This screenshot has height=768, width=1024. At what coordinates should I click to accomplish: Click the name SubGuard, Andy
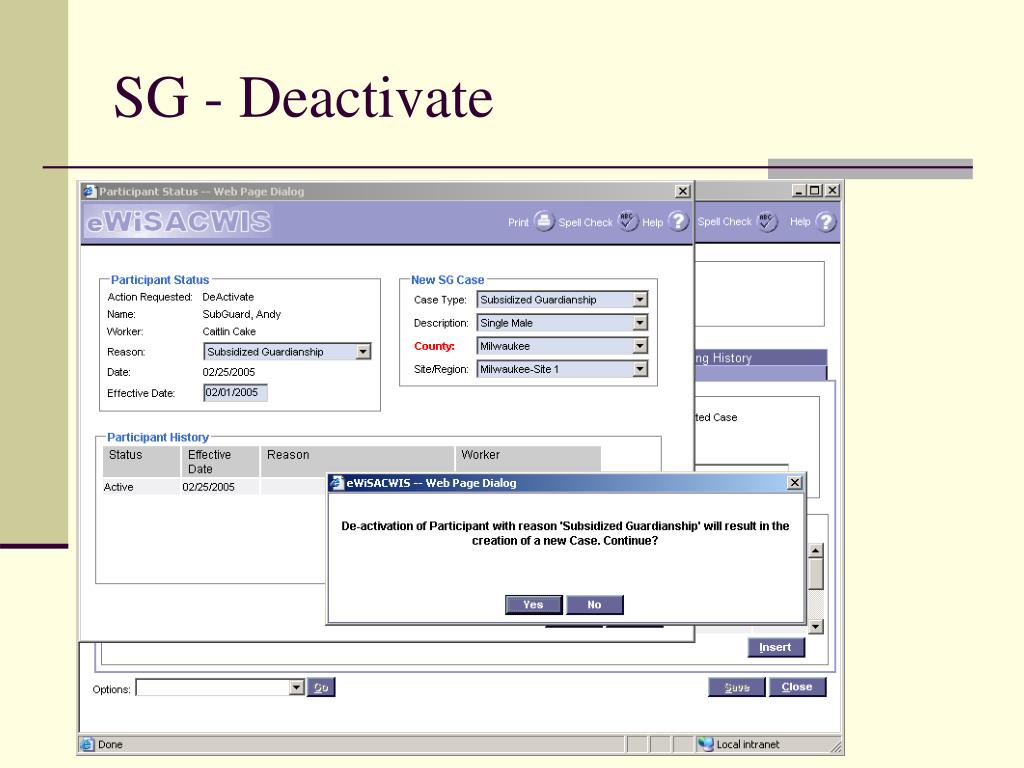[x=242, y=314]
